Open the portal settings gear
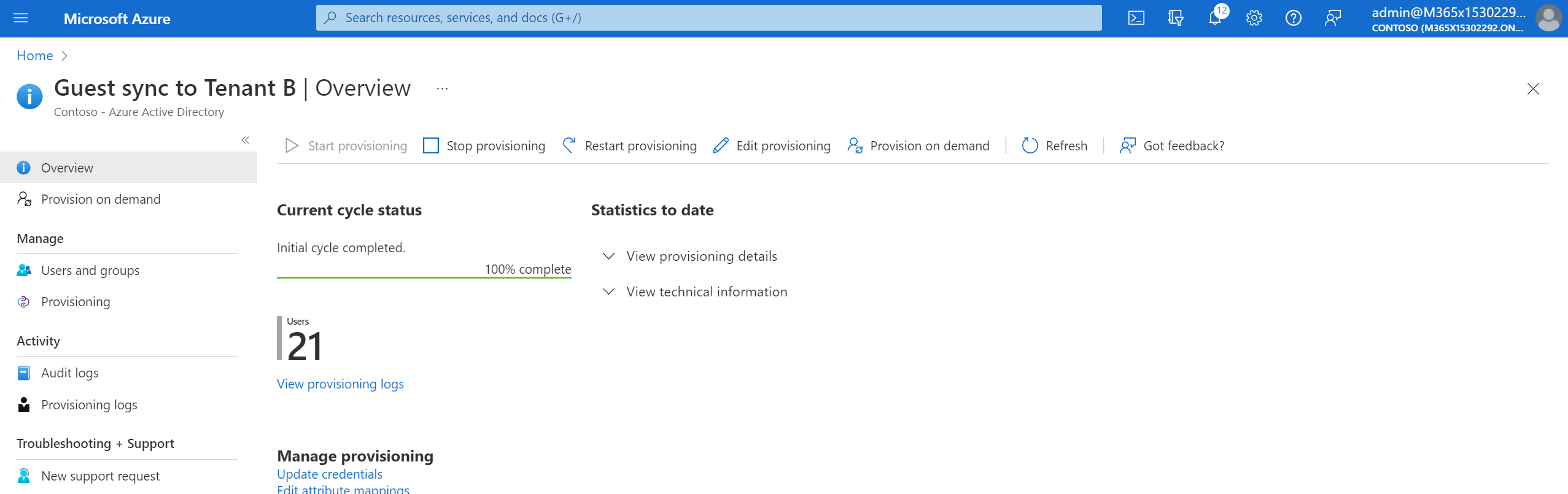This screenshot has height=494, width=1568. [x=1254, y=18]
